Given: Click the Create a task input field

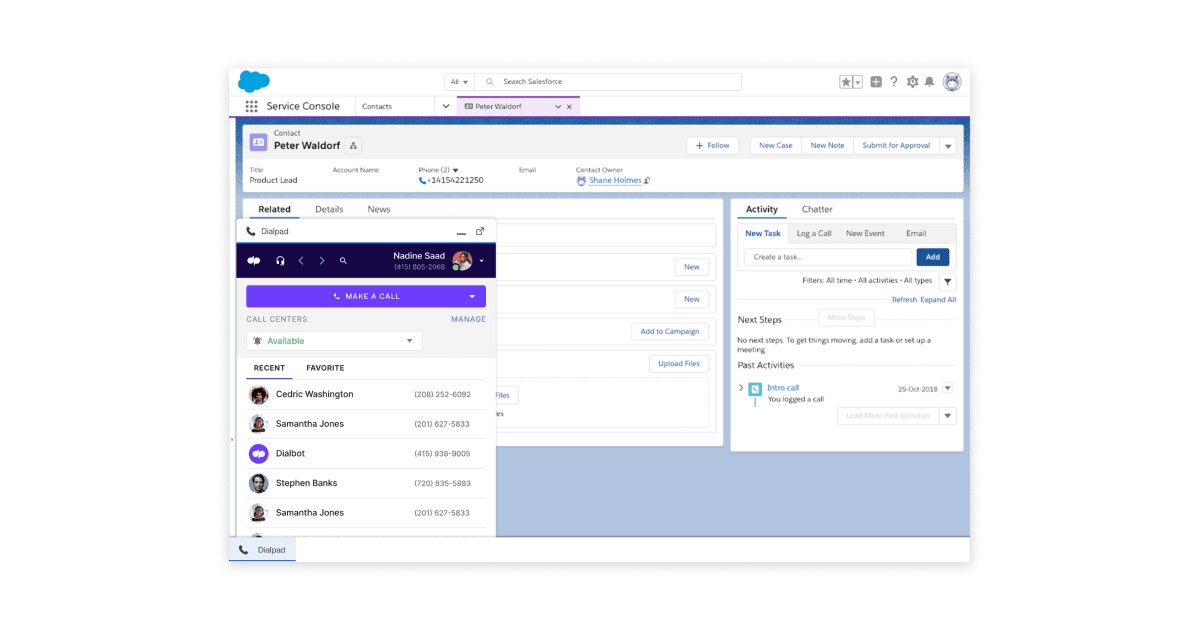Looking at the screenshot, I should [828, 257].
